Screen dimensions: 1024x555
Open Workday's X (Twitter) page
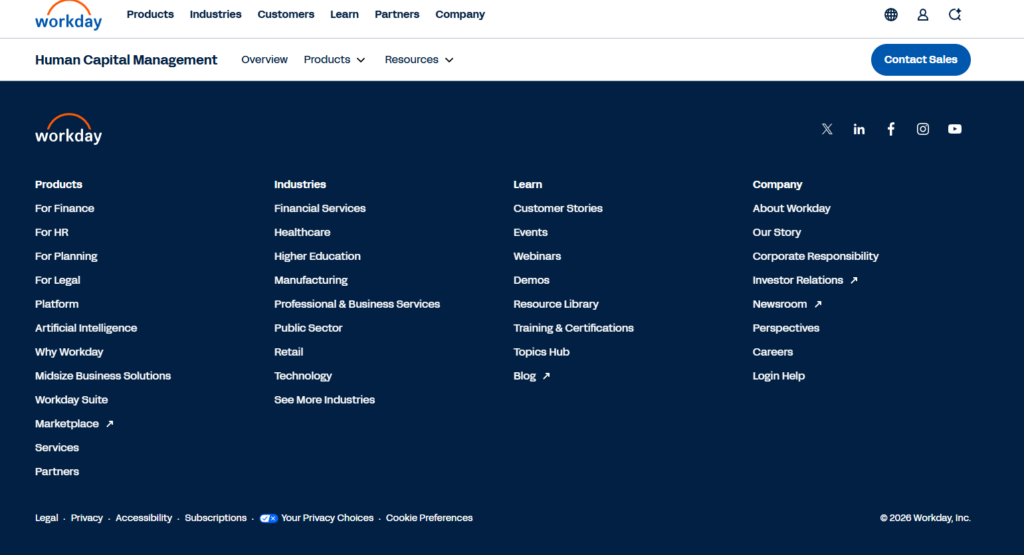(827, 129)
